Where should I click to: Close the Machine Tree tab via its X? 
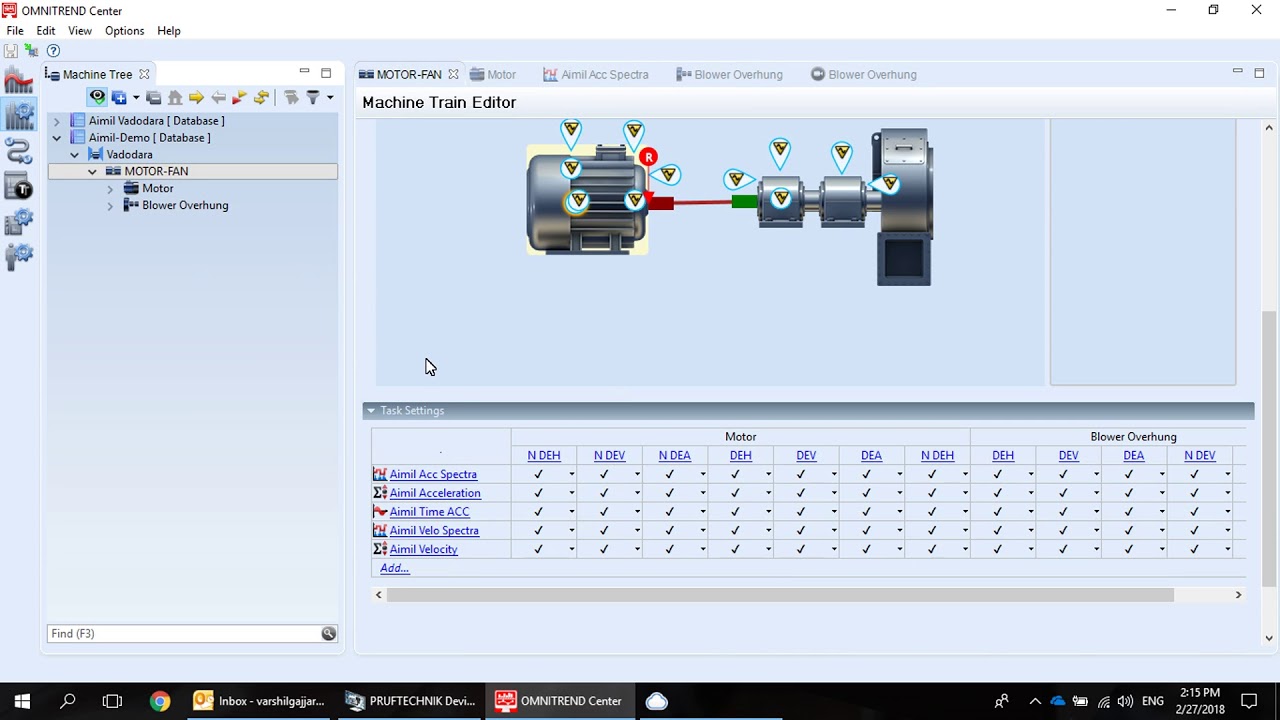point(144,74)
